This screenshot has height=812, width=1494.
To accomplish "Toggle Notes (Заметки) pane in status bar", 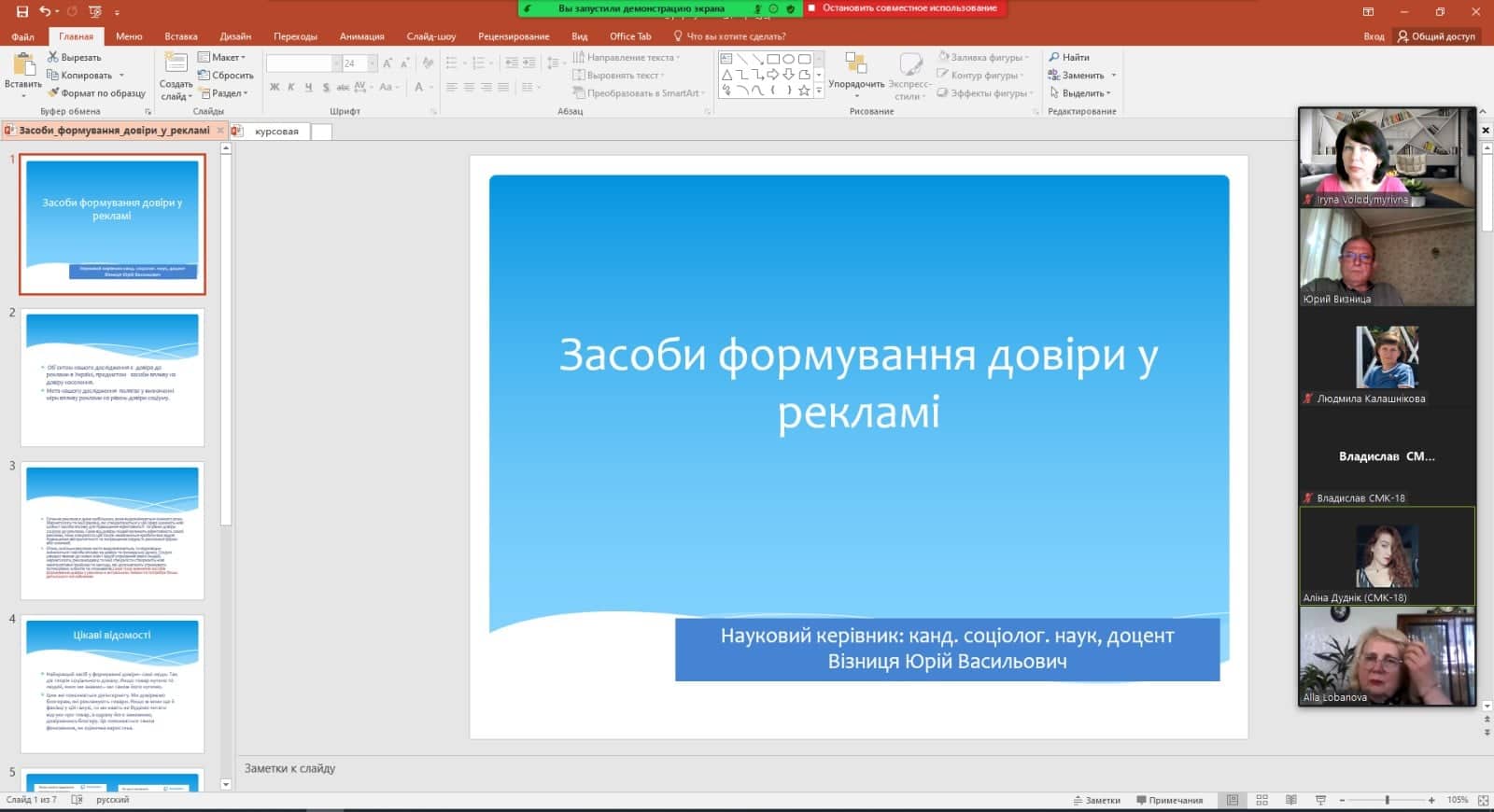I will 1095,800.
